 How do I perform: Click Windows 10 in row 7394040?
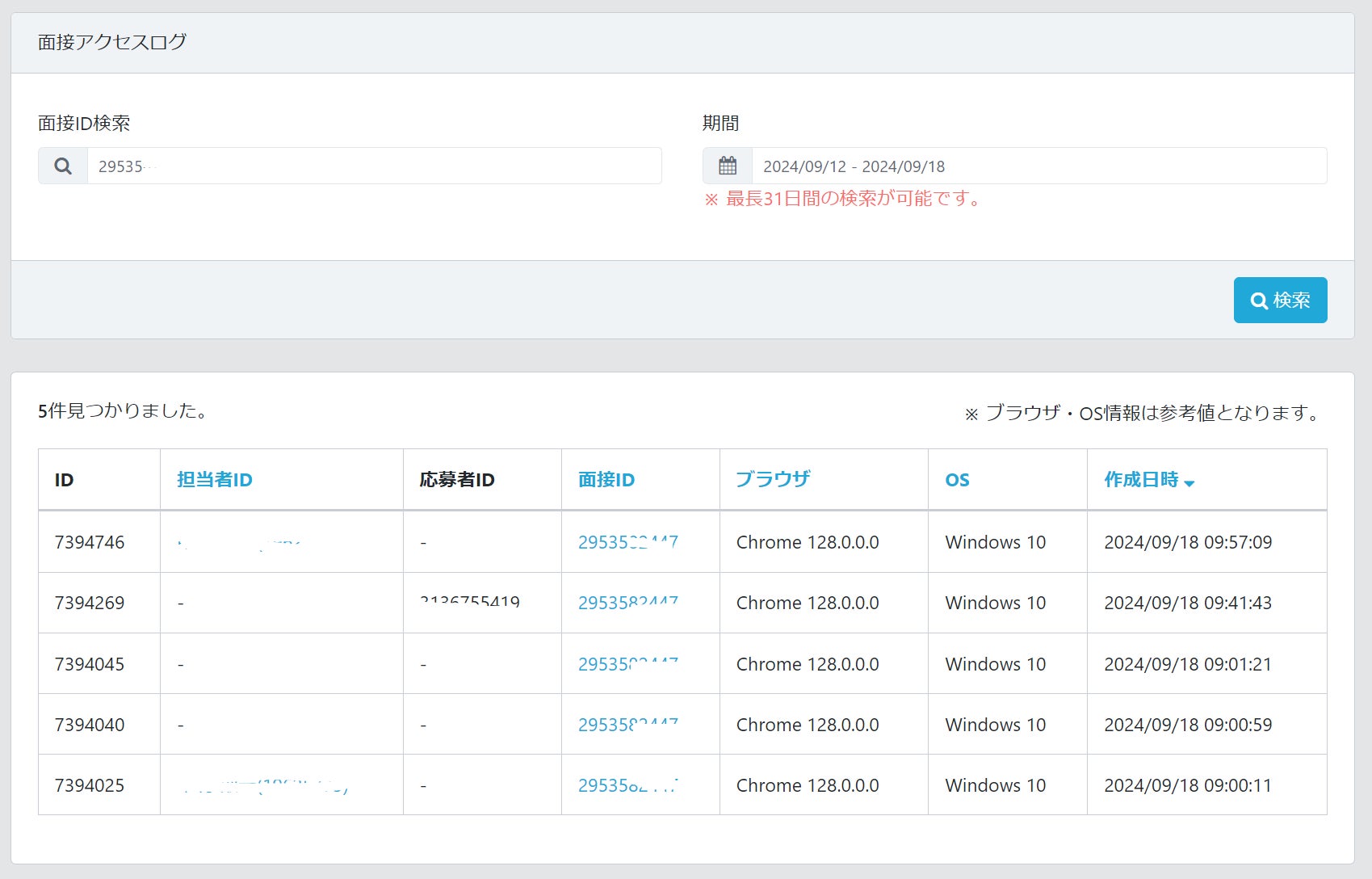coord(996,725)
